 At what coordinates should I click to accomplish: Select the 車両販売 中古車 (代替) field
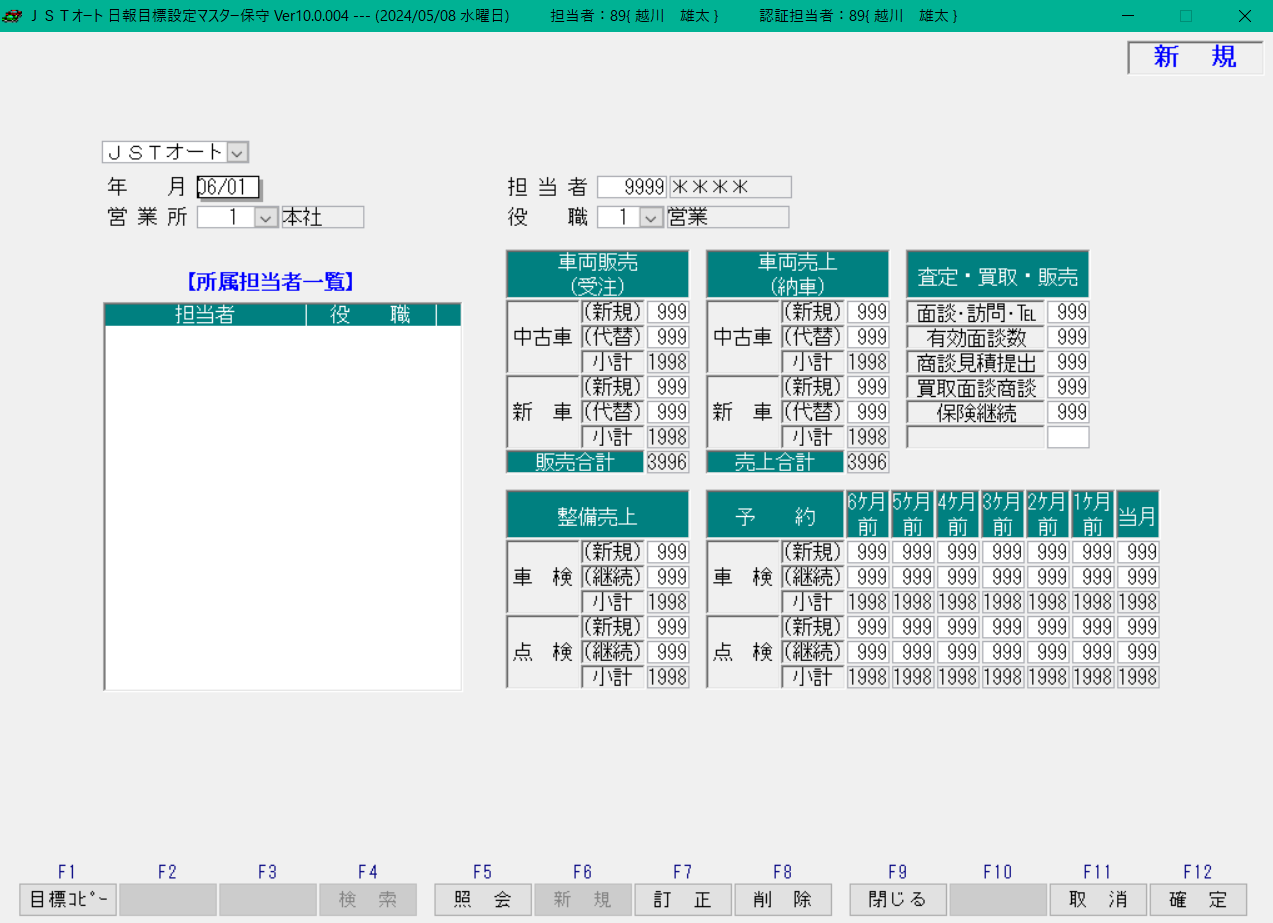click(668, 337)
